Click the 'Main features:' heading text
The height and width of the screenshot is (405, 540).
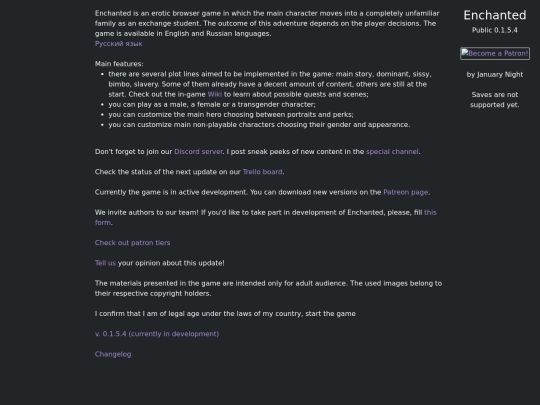(119, 64)
